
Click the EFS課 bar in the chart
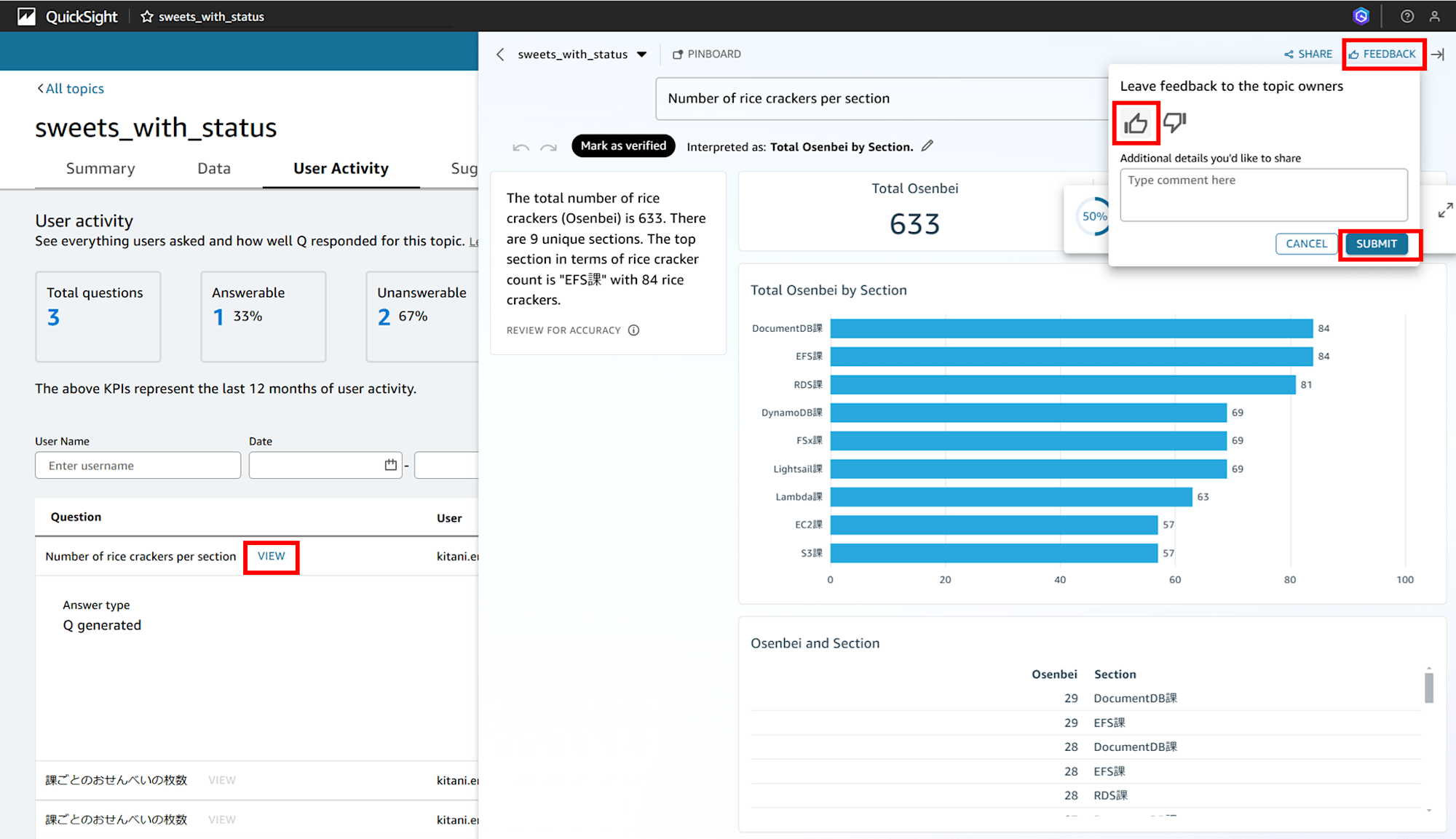pyautogui.click(x=1072, y=357)
